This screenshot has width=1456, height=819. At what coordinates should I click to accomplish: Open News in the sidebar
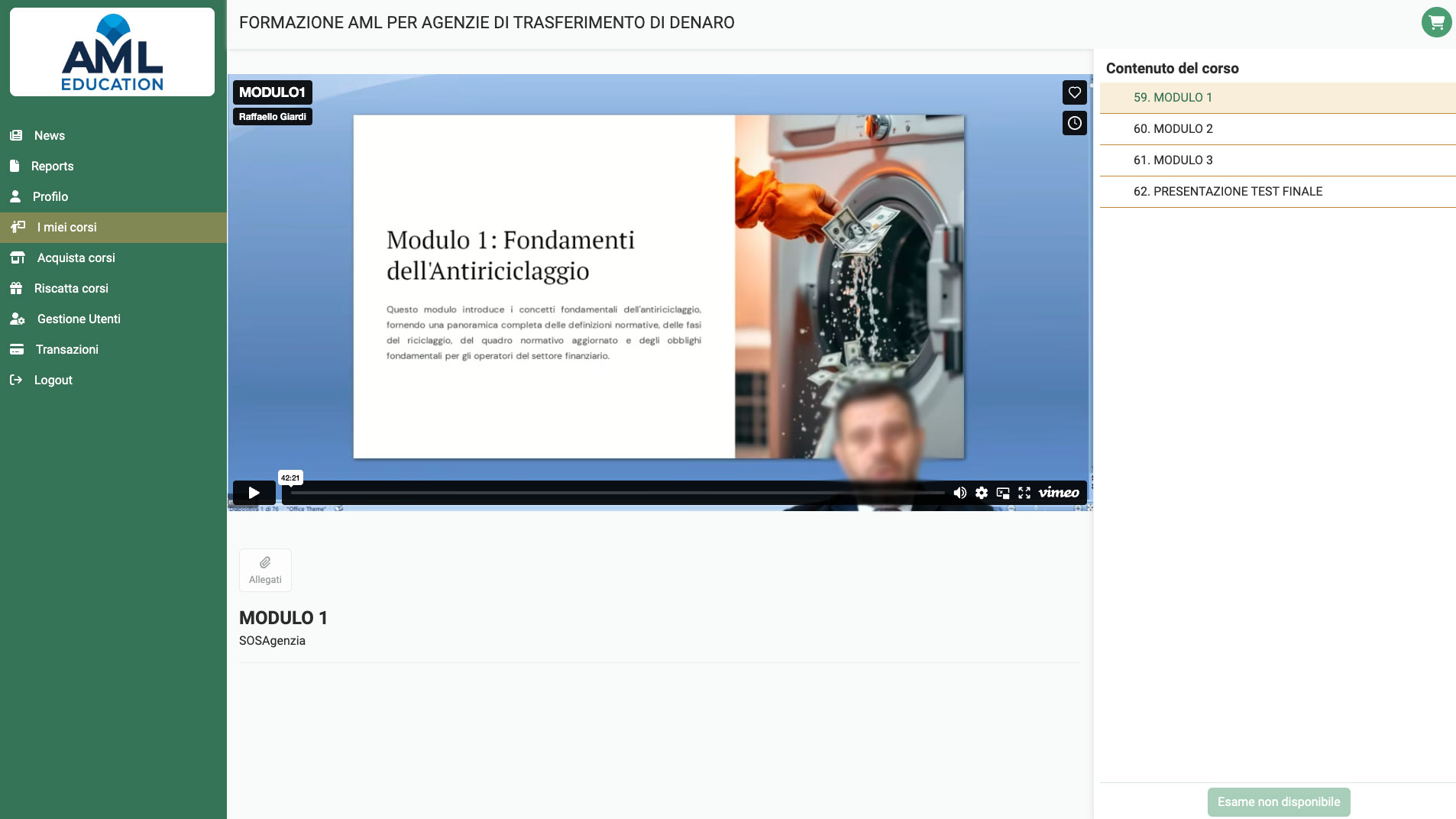coord(50,135)
